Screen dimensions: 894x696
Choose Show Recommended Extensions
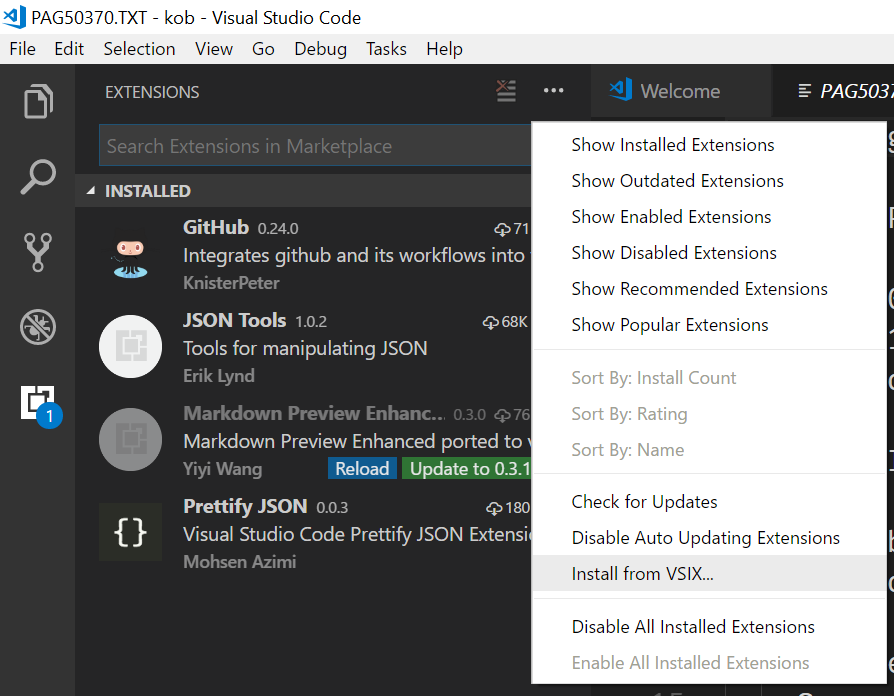pos(709,288)
